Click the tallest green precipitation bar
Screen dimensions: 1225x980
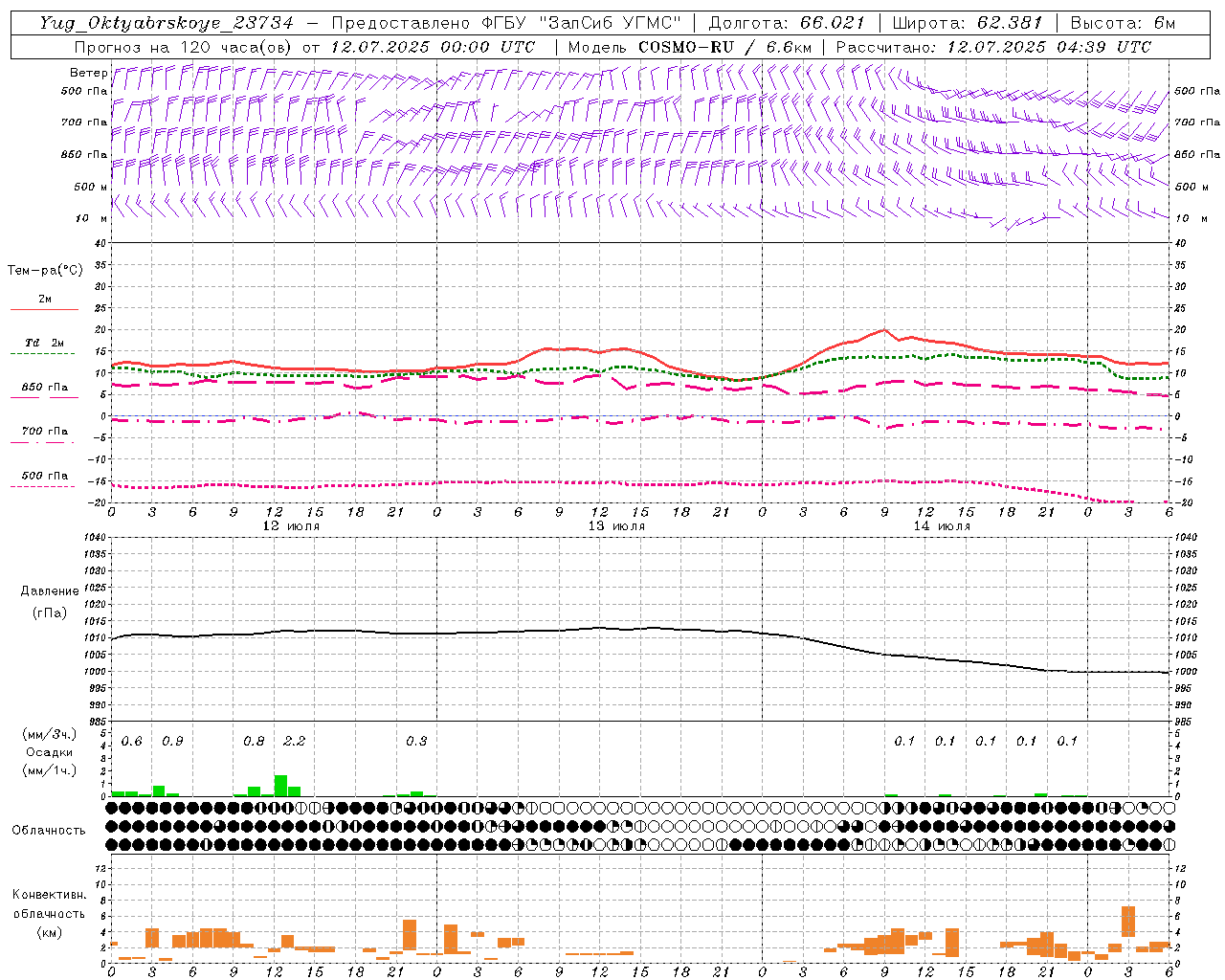pos(280,786)
